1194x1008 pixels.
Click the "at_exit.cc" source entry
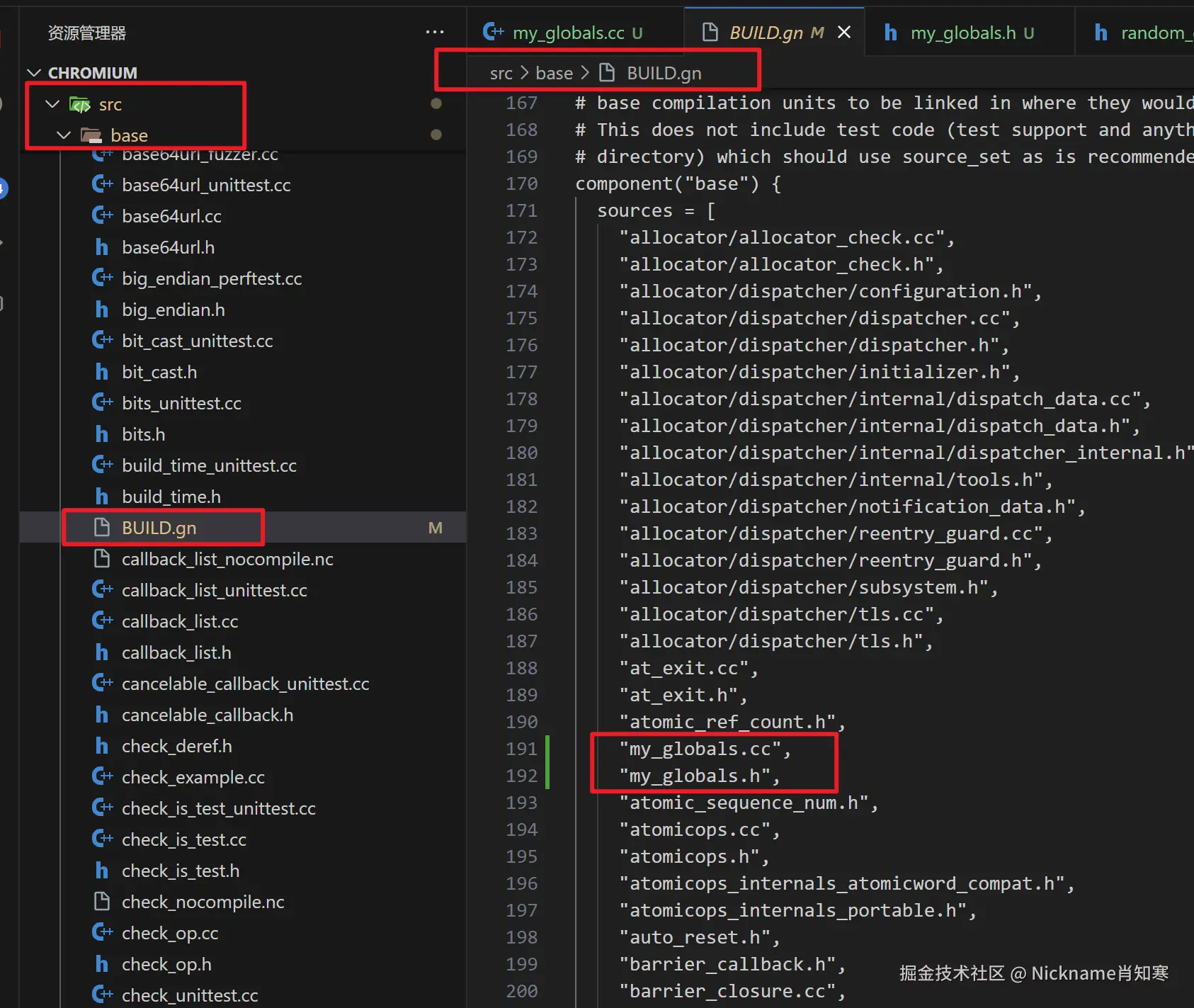689,668
